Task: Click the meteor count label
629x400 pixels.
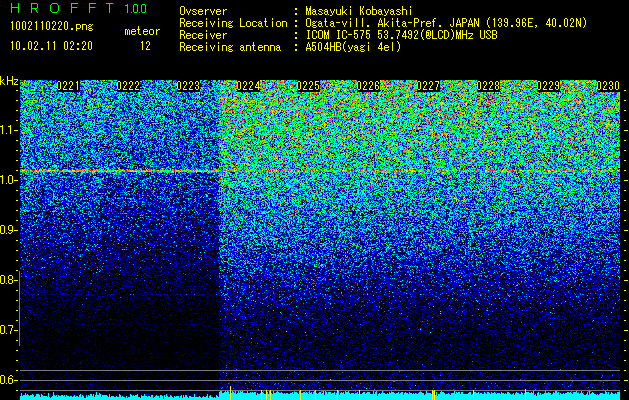Action: pyautogui.click(x=142, y=31)
